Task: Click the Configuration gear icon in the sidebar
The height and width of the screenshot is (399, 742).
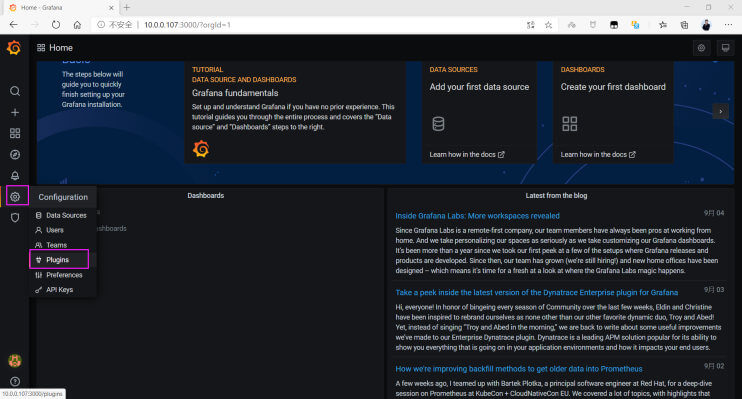Action: coord(15,196)
